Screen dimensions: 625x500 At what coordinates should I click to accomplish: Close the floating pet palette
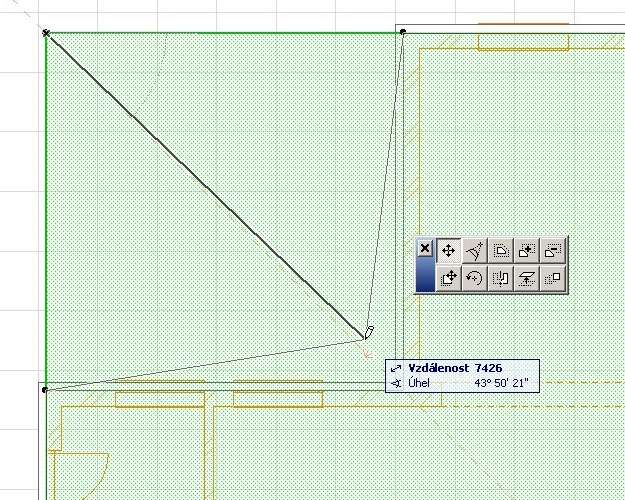pos(425,249)
